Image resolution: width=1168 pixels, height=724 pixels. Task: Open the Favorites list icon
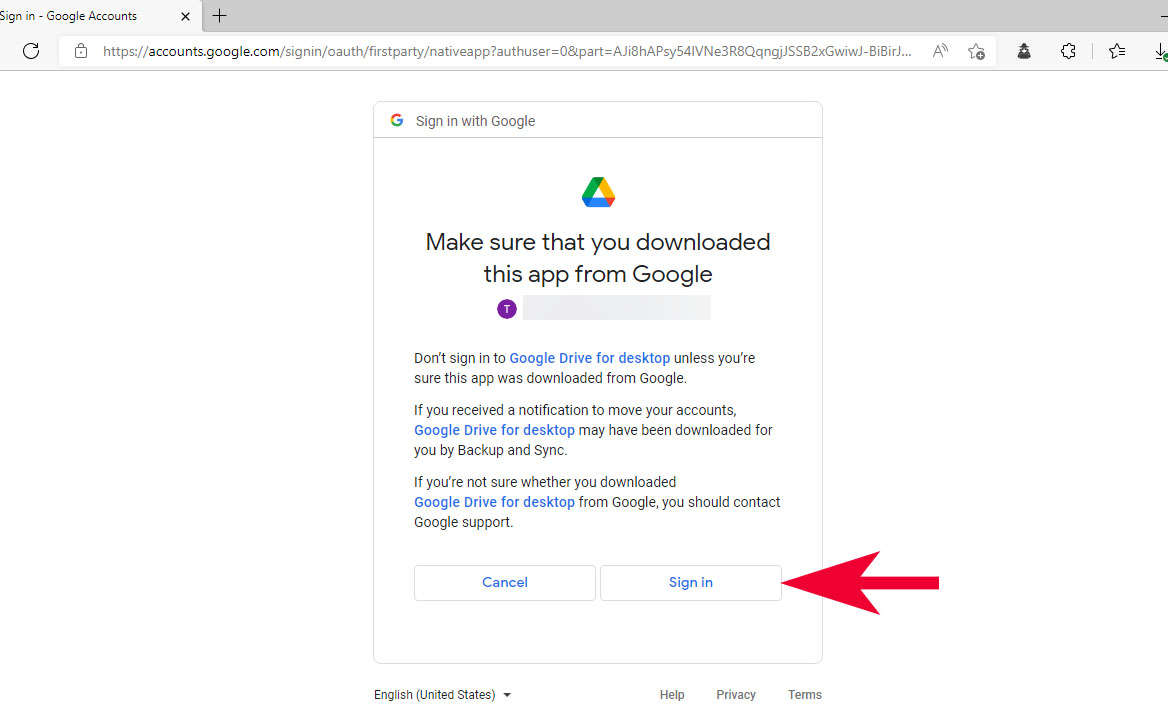(x=1117, y=51)
